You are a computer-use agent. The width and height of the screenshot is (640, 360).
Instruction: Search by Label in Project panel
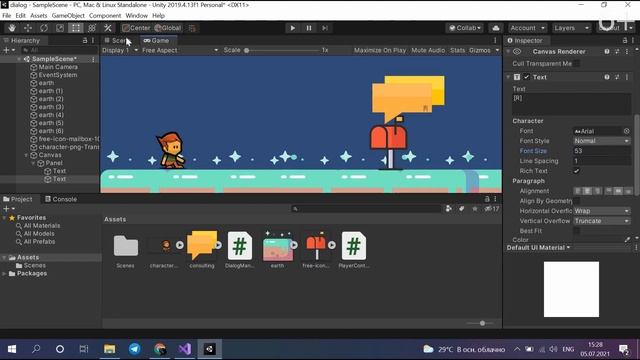point(461,209)
